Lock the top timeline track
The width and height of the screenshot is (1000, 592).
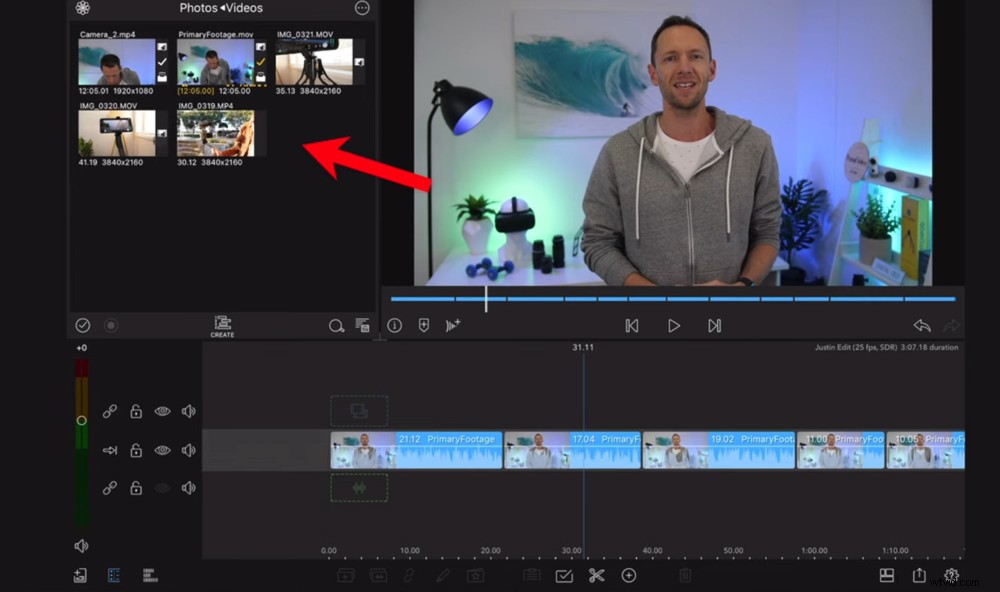[137, 410]
